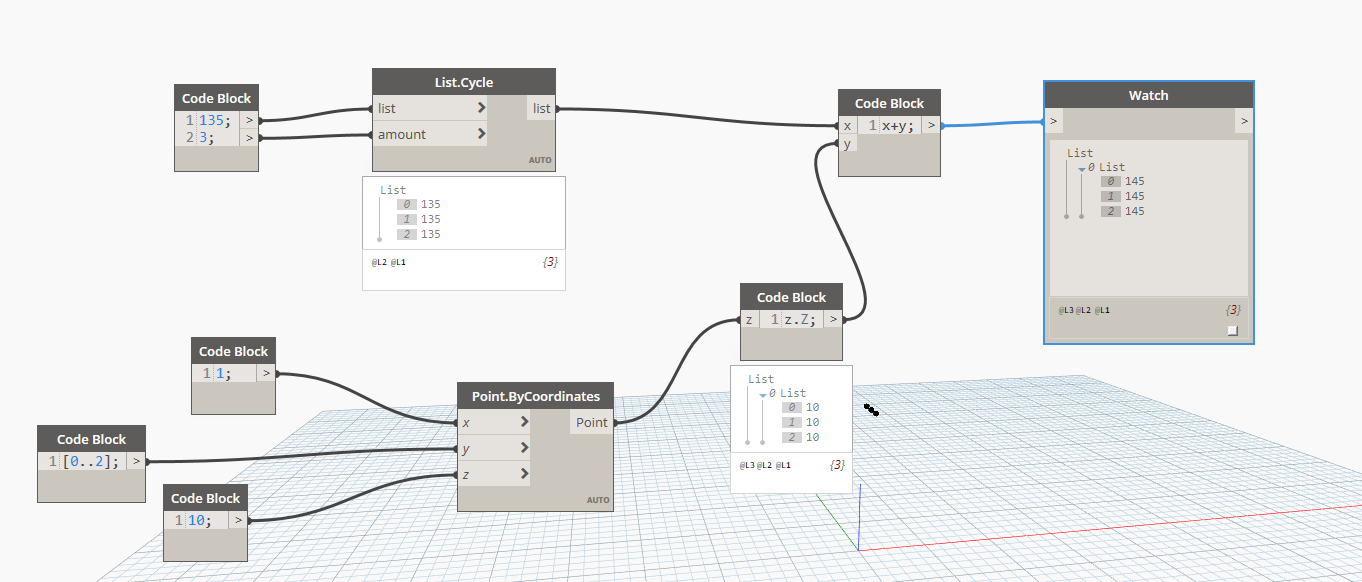Click the code text '3;' in the Code Block
The image size is (1362, 582).
tap(206, 138)
